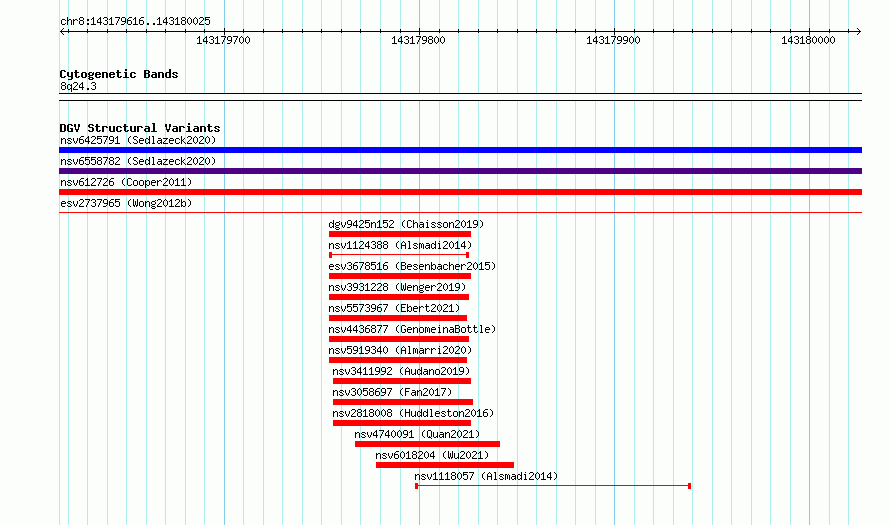Click the nsv3931228 (Wenger2019) variant label
This screenshot has width=890, height=525.
(397, 287)
